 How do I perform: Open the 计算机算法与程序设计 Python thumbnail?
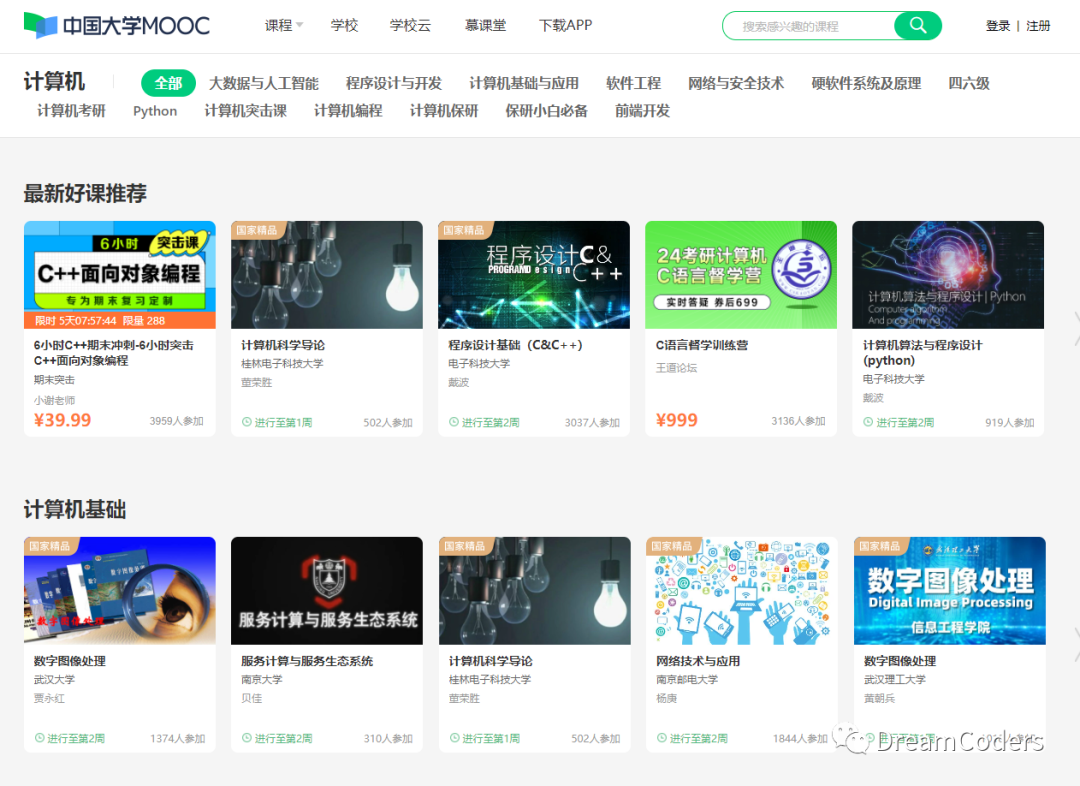tap(948, 275)
